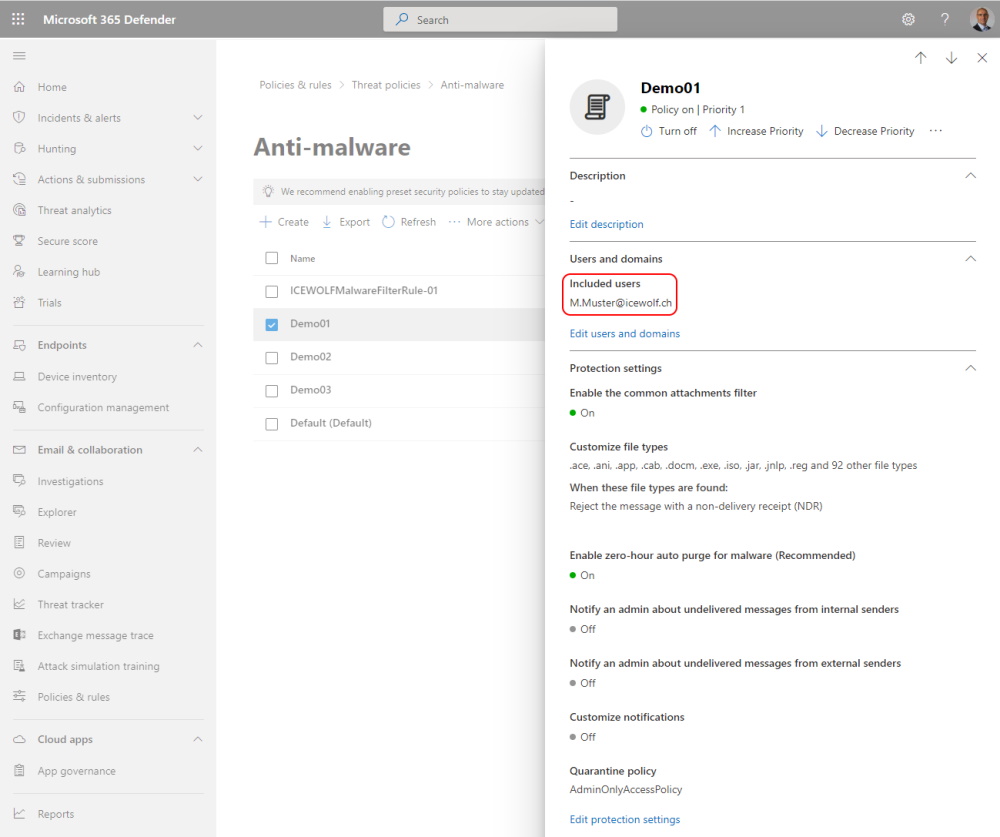This screenshot has height=837, width=1000.
Task: Click the Exchange message trace icon
Action: pyautogui.click(x=19, y=635)
